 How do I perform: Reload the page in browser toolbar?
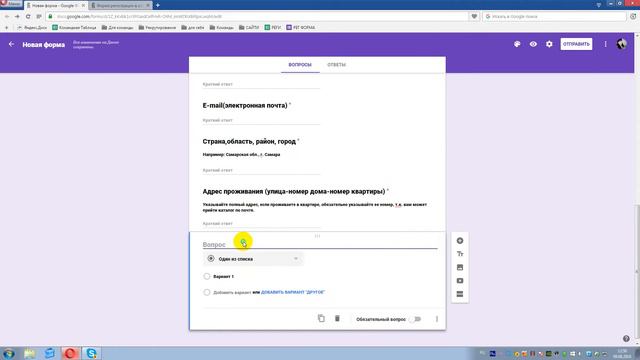pyautogui.click(x=28, y=16)
